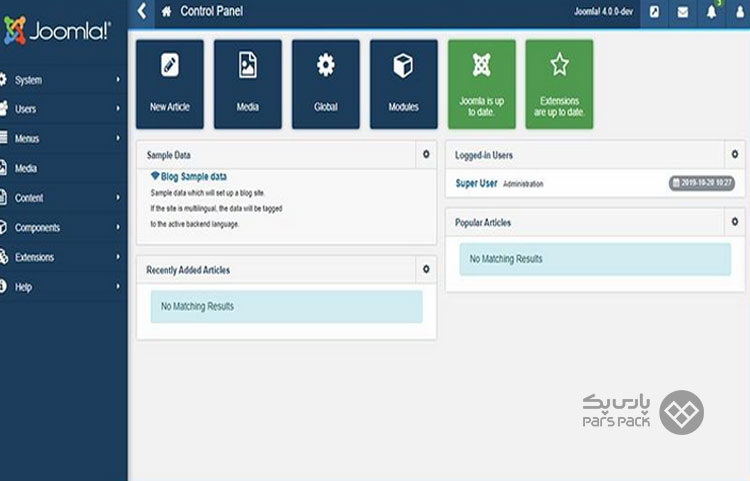Open Popular Articles module settings gear
This screenshot has width=750, height=481.
pyautogui.click(x=735, y=222)
